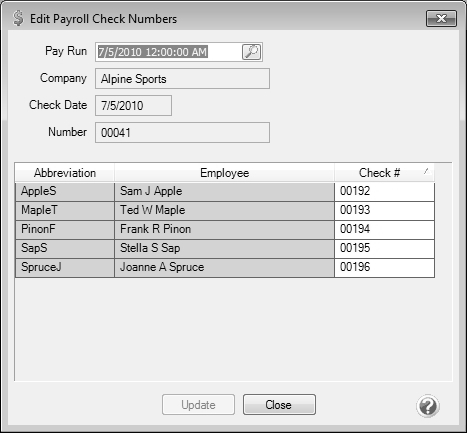This screenshot has width=467, height=433.
Task: Select the Stella S Sap employee cell
Action: tap(224, 248)
